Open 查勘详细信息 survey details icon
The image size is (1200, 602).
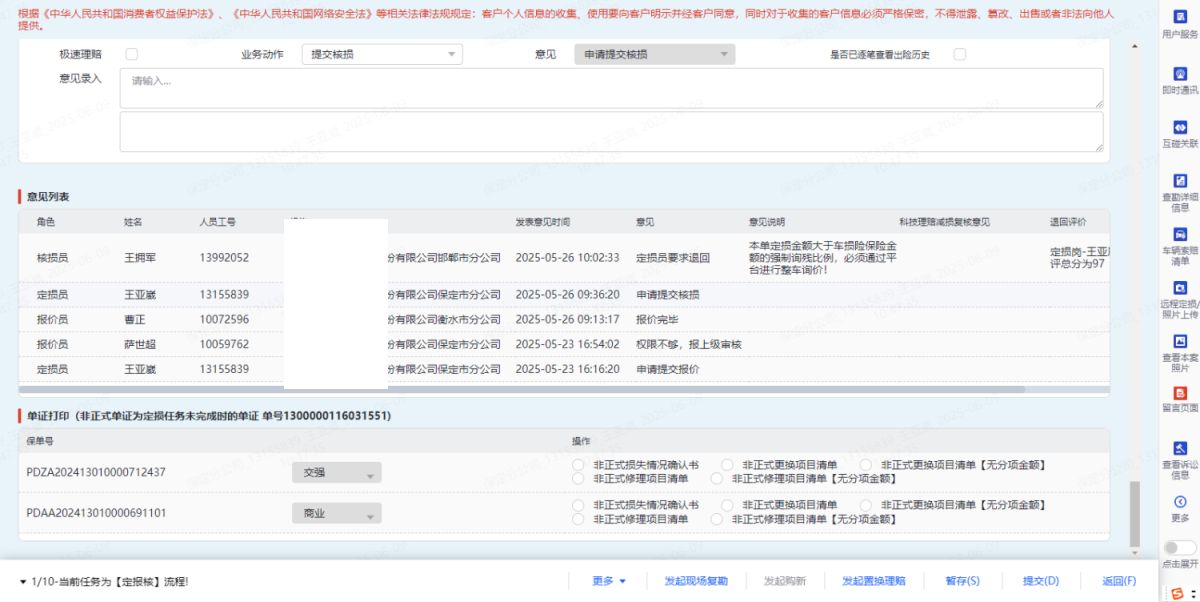click(x=1180, y=181)
